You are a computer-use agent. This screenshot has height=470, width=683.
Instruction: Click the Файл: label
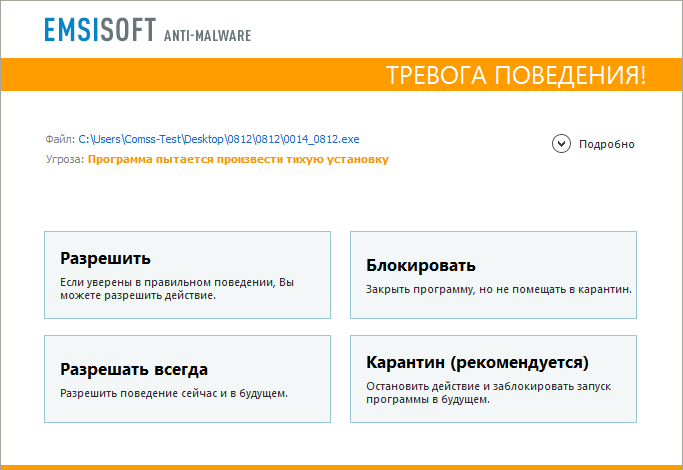(x=60, y=139)
